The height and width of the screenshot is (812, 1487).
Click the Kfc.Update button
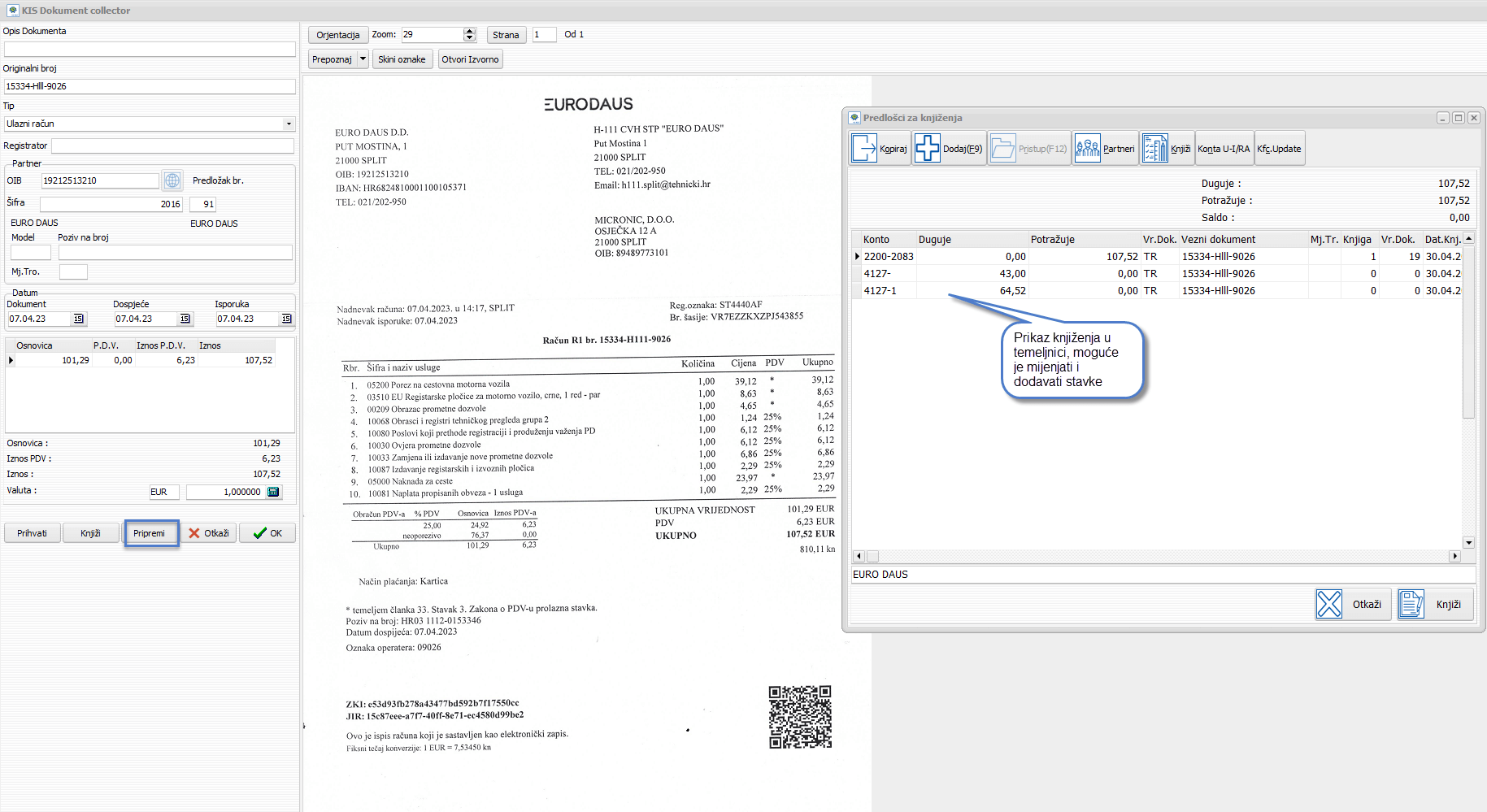[x=1280, y=149]
